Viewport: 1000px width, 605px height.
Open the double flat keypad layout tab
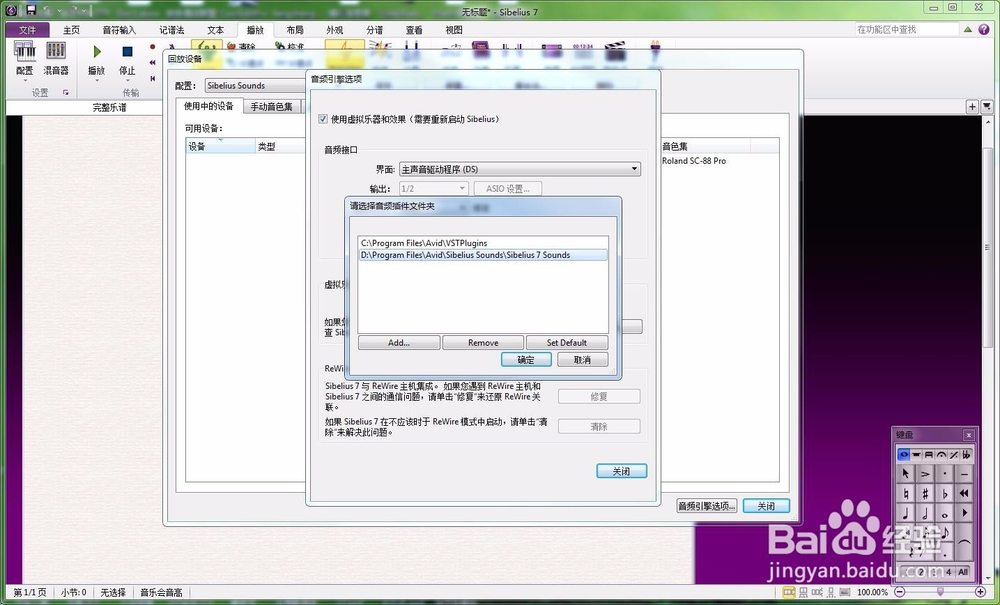[x=966, y=455]
